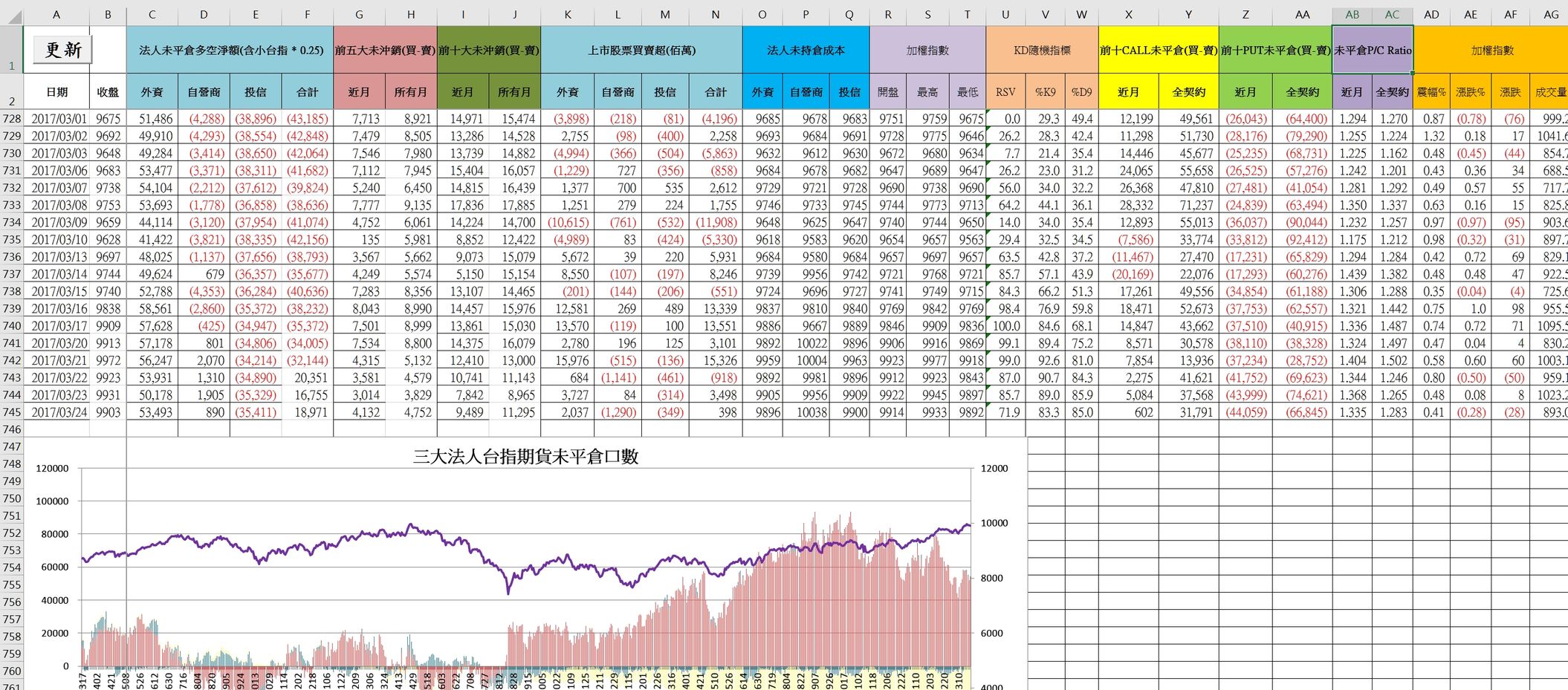Image resolution: width=1568 pixels, height=690 pixels.
Task: Select cell 135 in row 735
Action: (359, 240)
